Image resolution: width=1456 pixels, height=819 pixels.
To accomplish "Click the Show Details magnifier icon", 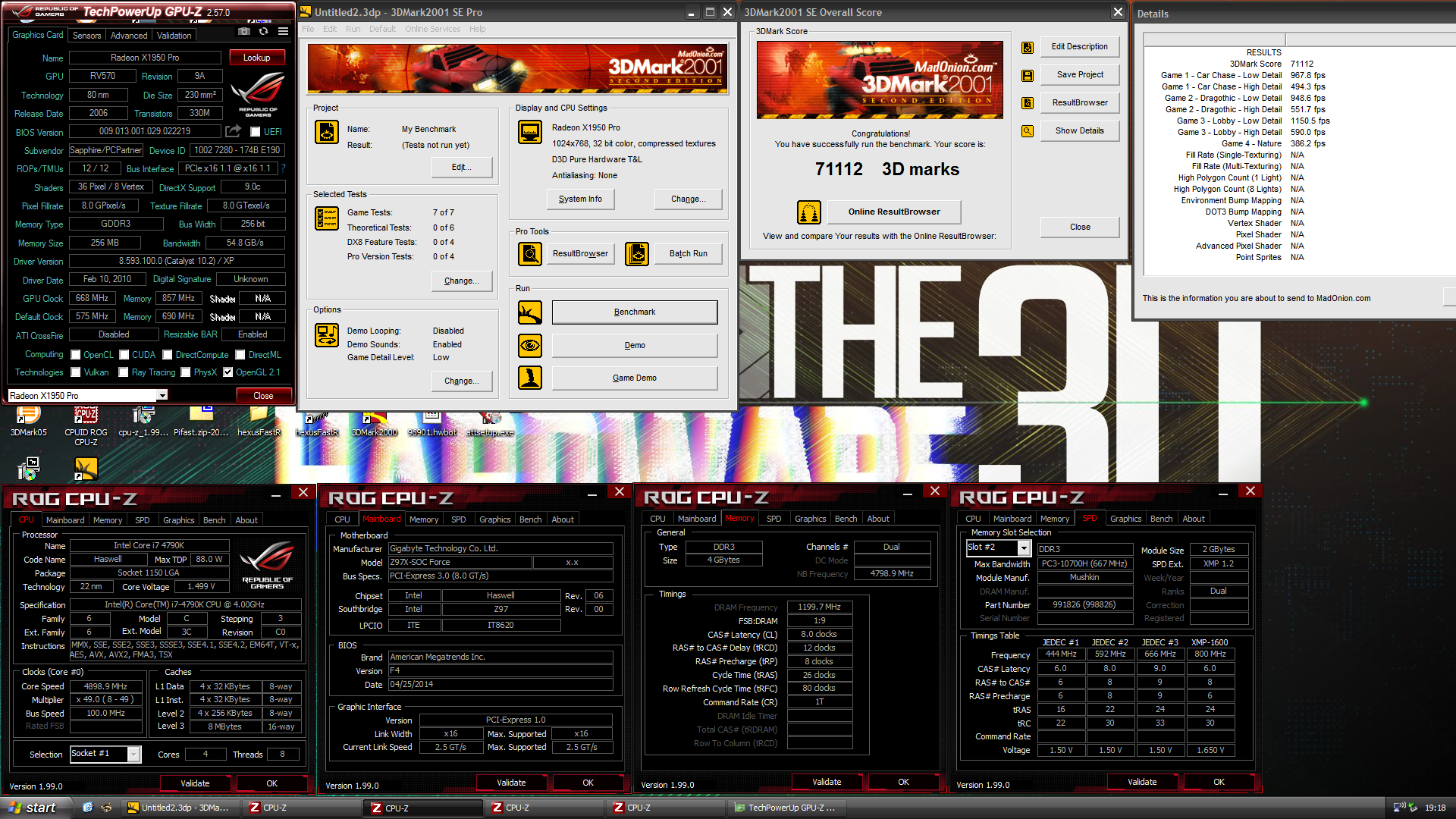I will click(1028, 131).
